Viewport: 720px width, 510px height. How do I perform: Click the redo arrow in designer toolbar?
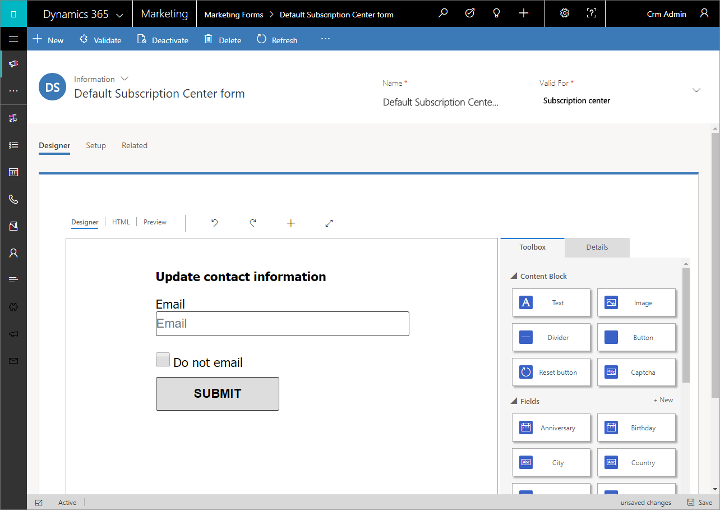tap(253, 223)
